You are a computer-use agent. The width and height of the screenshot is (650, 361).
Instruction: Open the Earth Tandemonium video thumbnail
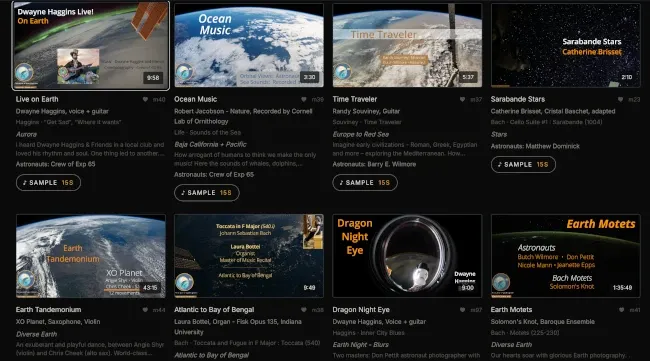(x=91, y=256)
